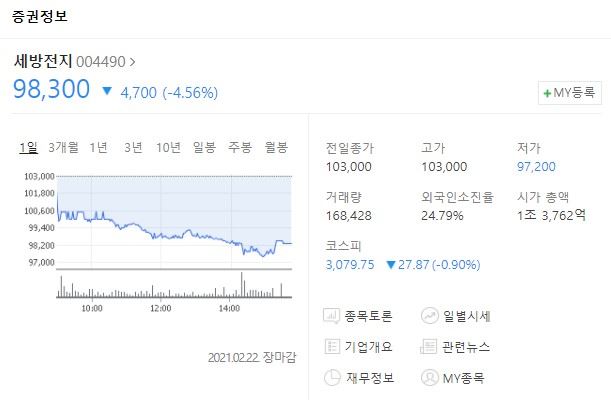Open the 관련뉴스 related news icon
The image size is (611, 400).
point(428,346)
